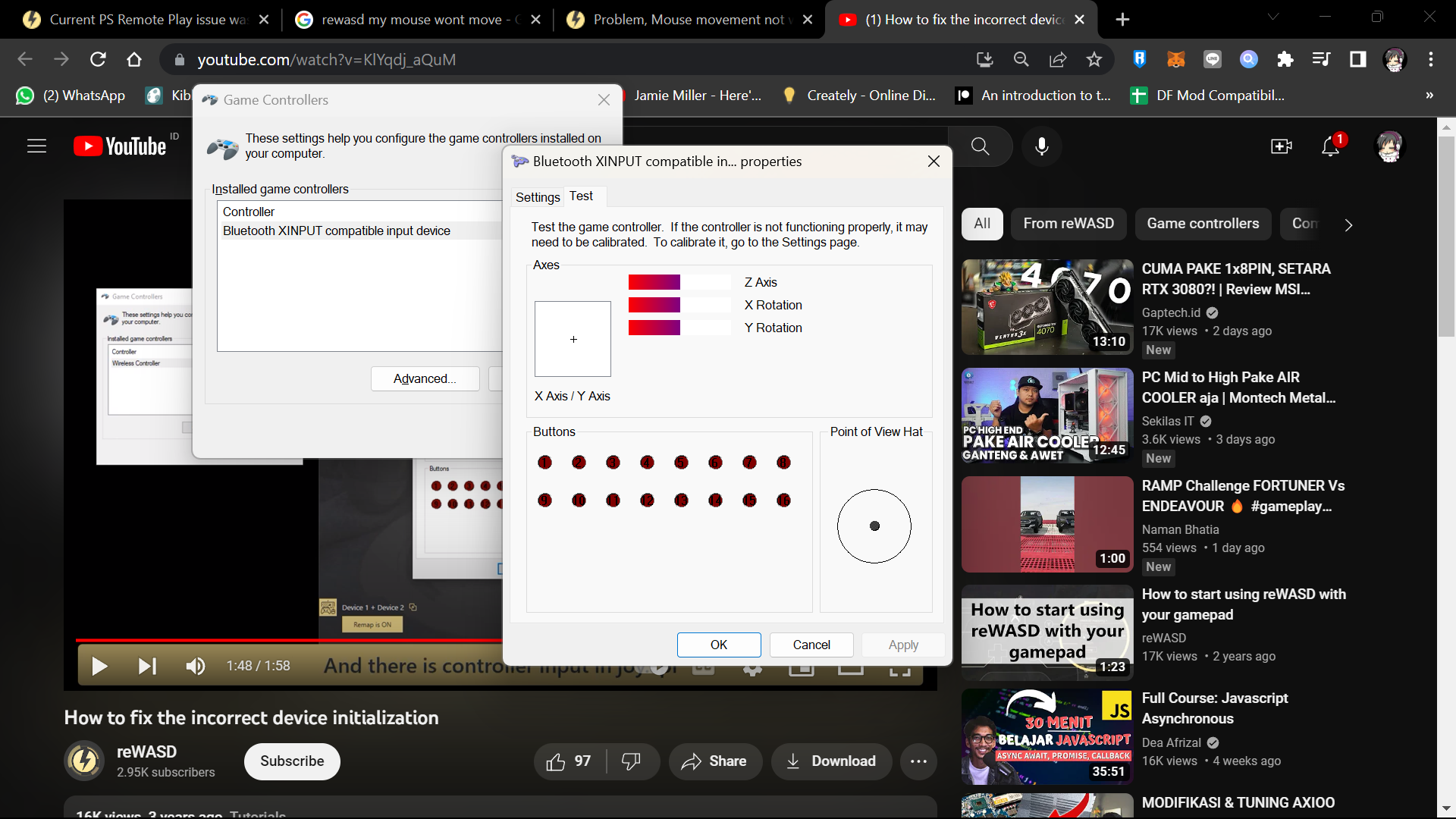
Task: Toggle browser side panel icon
Action: pyautogui.click(x=1357, y=60)
